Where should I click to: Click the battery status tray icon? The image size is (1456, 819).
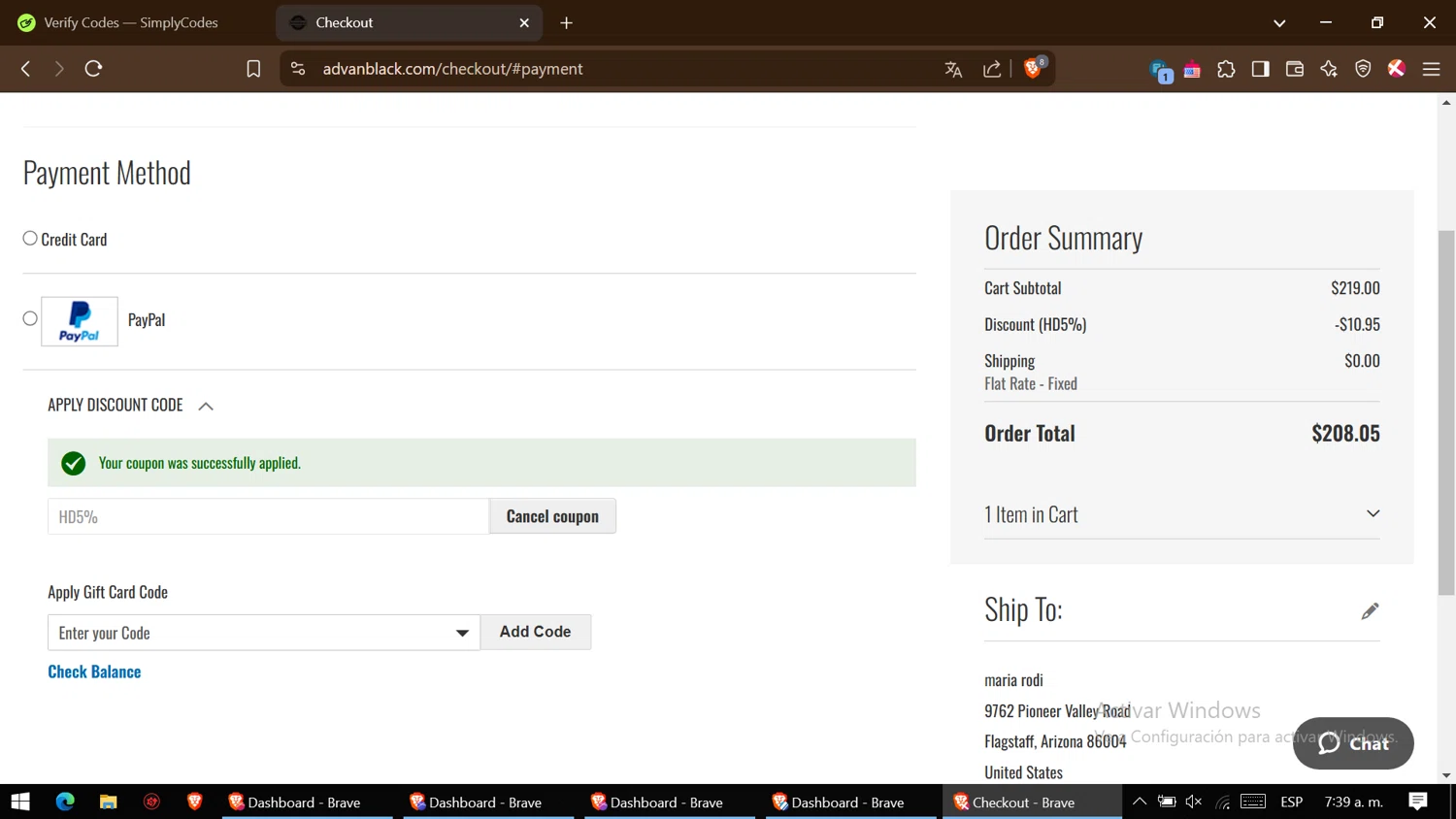(x=1167, y=802)
